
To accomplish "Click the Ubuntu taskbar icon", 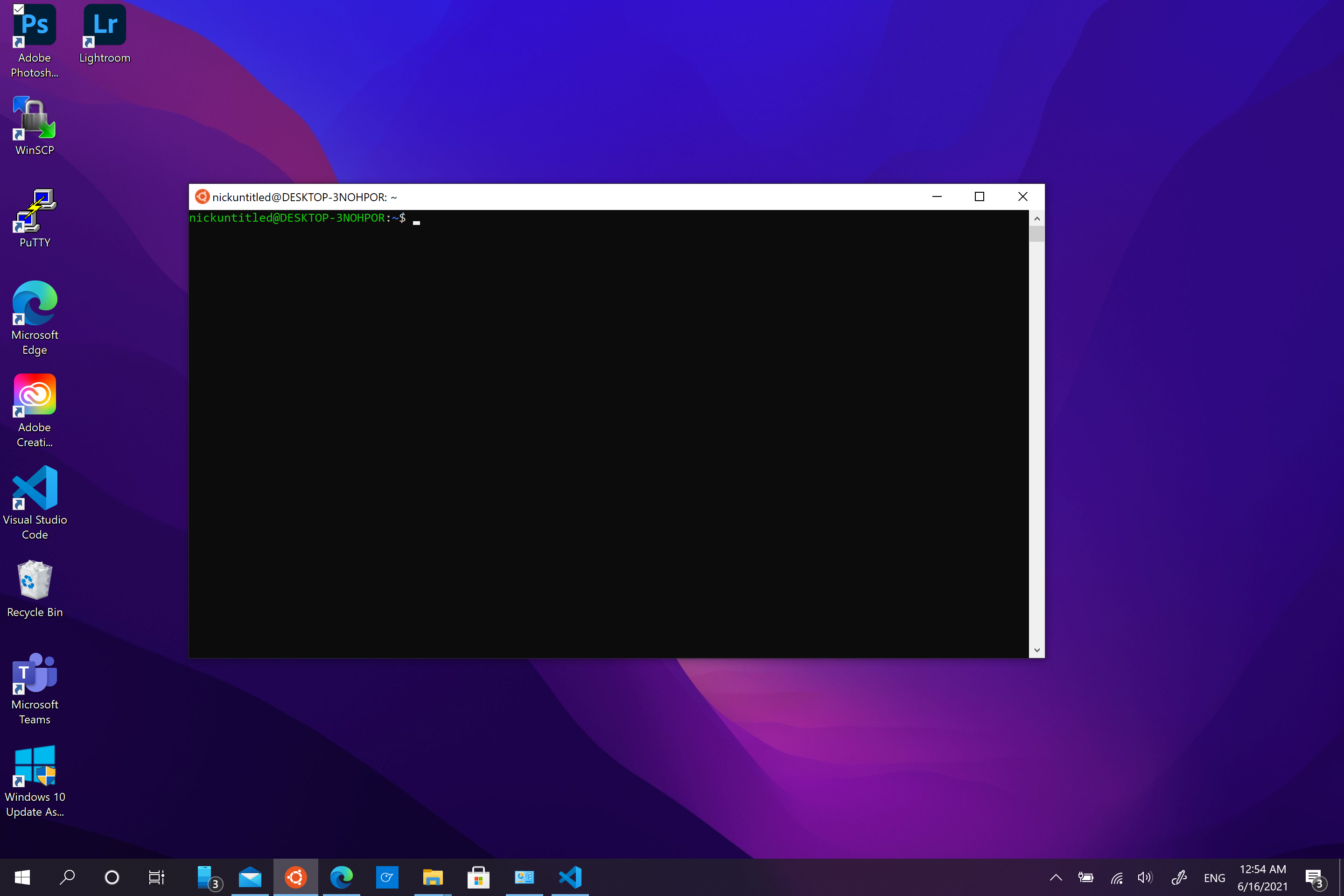I will click(296, 877).
